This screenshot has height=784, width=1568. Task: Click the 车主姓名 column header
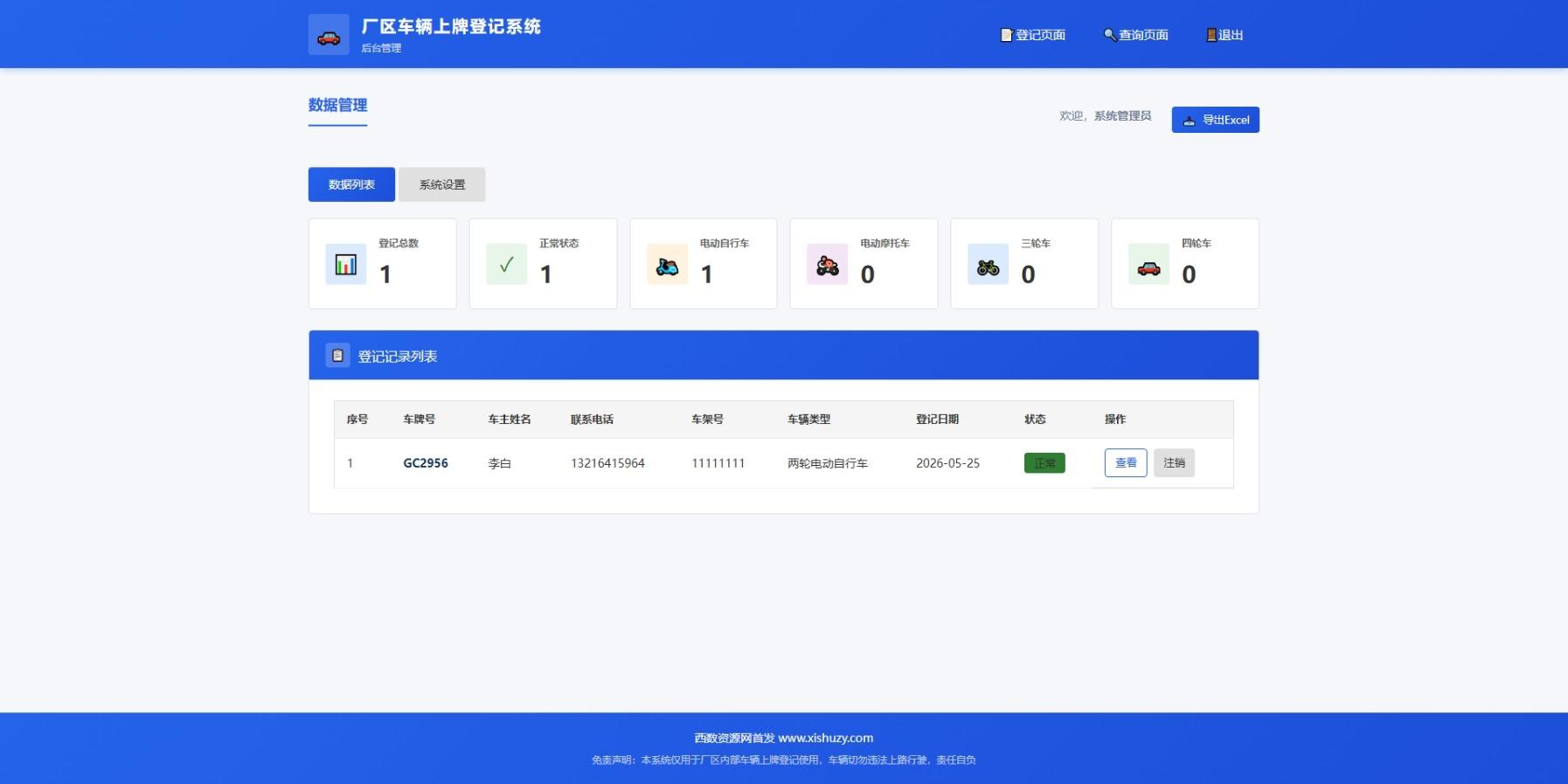point(510,420)
